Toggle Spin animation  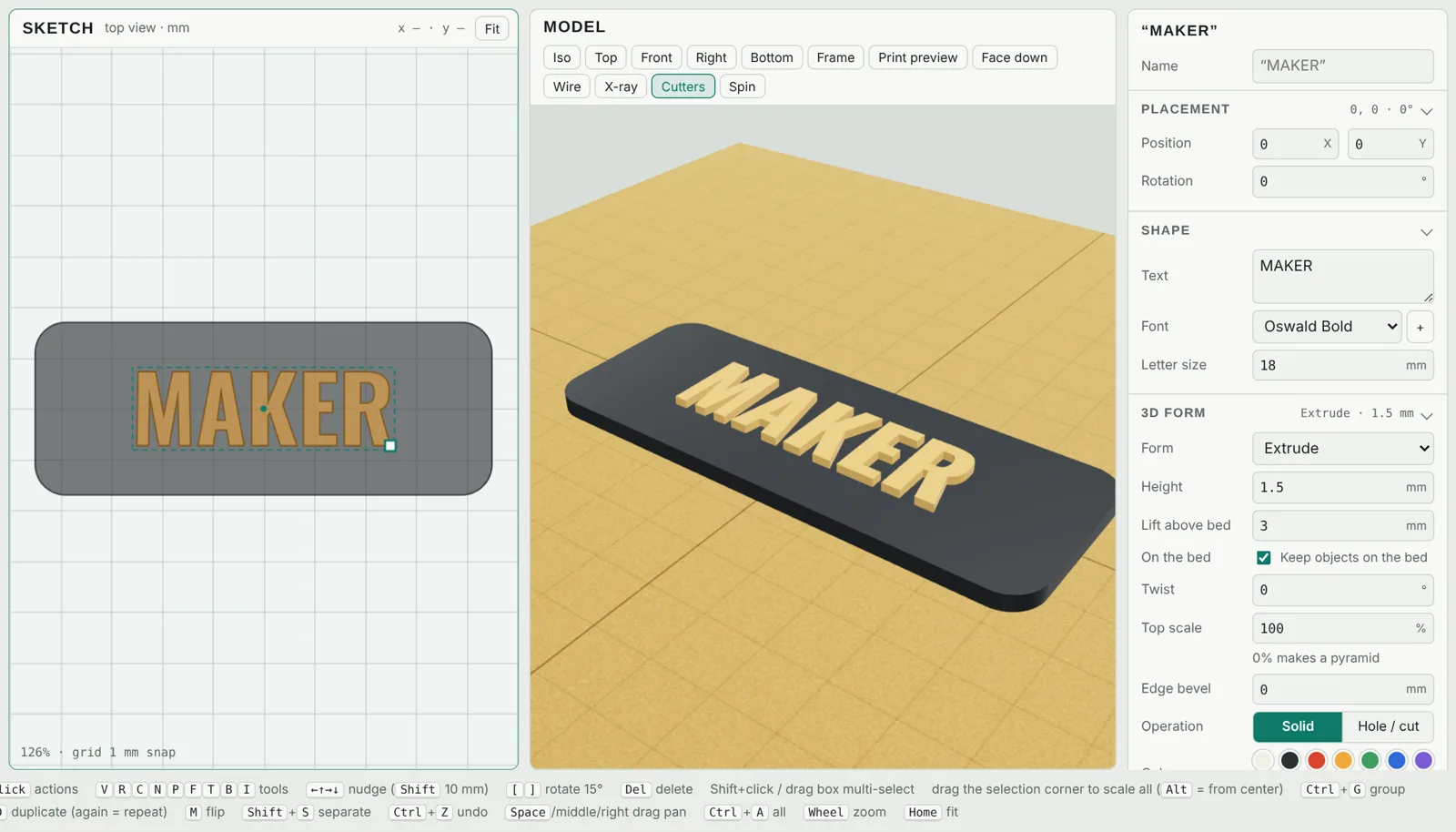point(742,86)
